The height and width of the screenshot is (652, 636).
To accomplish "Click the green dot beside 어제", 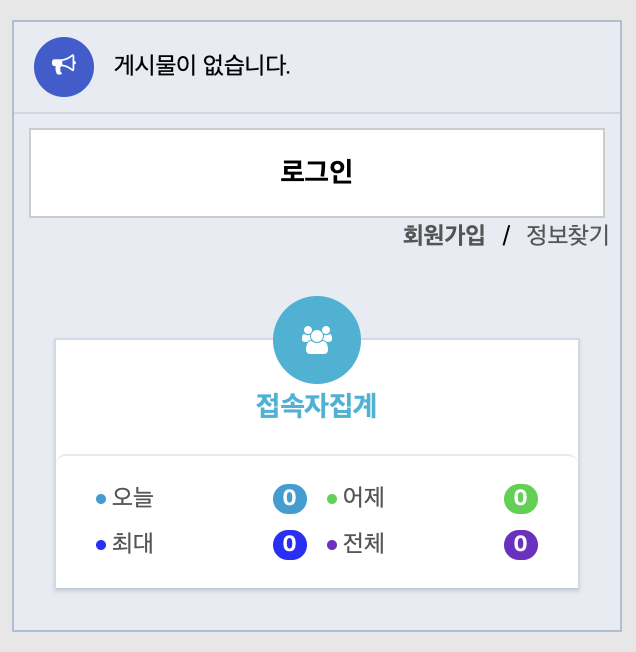I will (x=332, y=498).
